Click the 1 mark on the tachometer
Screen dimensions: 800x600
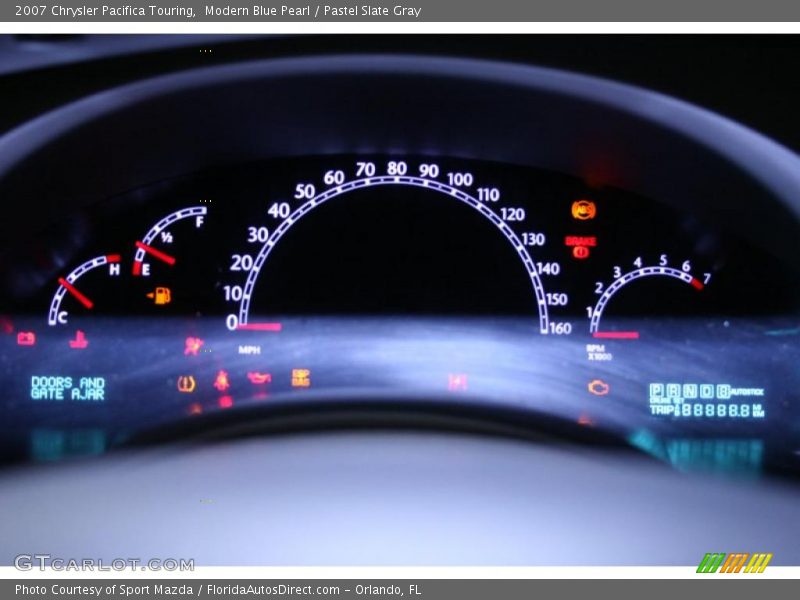pos(589,311)
